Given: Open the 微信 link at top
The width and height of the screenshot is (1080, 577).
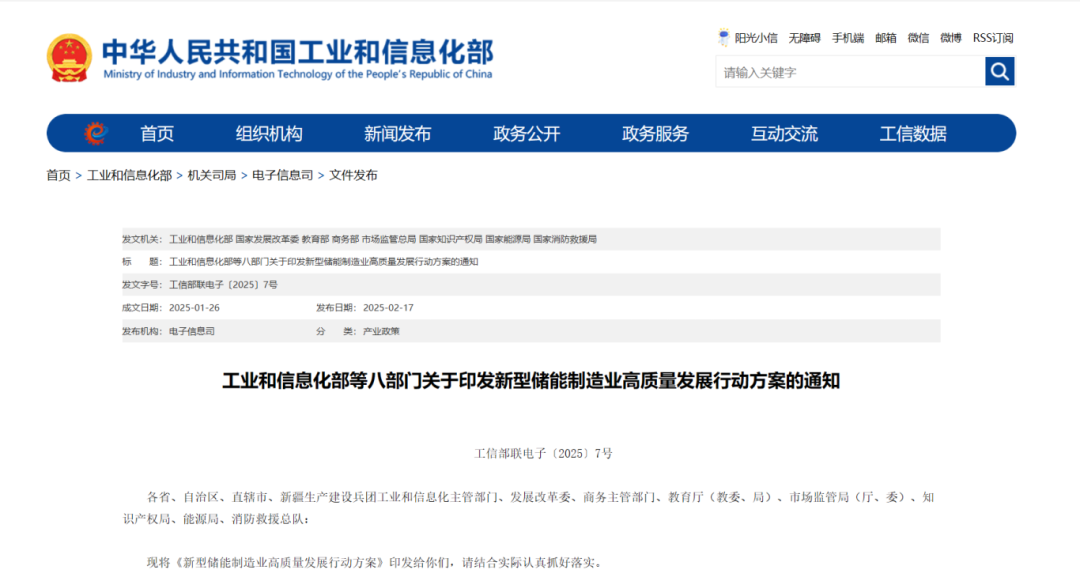Looking at the screenshot, I should tap(918, 38).
